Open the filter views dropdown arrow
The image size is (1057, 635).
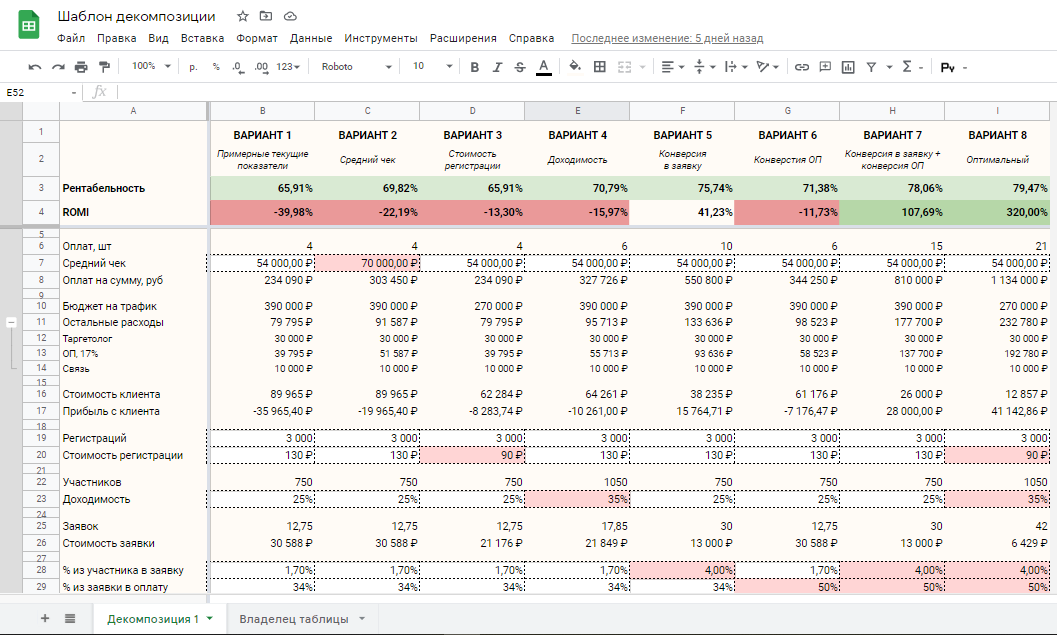click(889, 67)
